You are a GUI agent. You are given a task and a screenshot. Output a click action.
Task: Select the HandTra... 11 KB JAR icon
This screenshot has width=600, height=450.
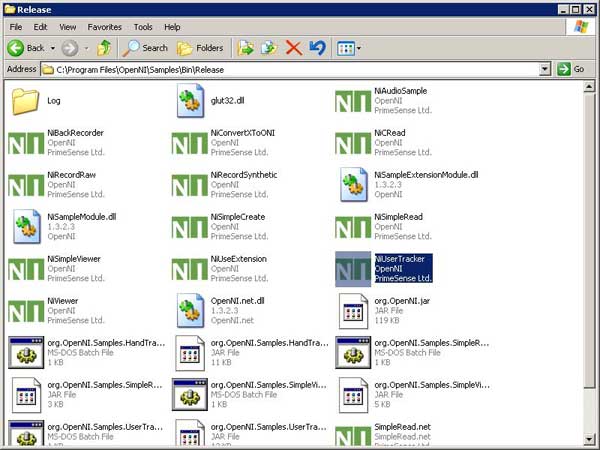(190, 353)
